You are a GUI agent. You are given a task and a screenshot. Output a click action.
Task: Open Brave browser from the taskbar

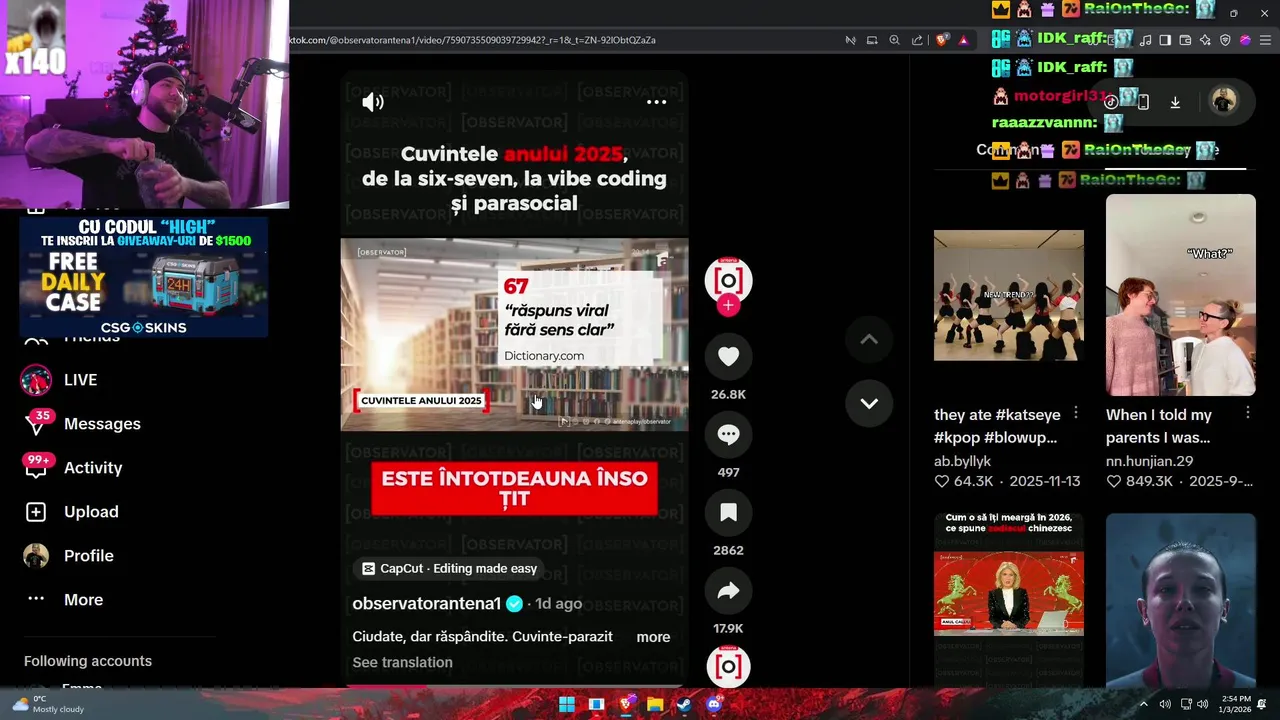tap(626, 704)
